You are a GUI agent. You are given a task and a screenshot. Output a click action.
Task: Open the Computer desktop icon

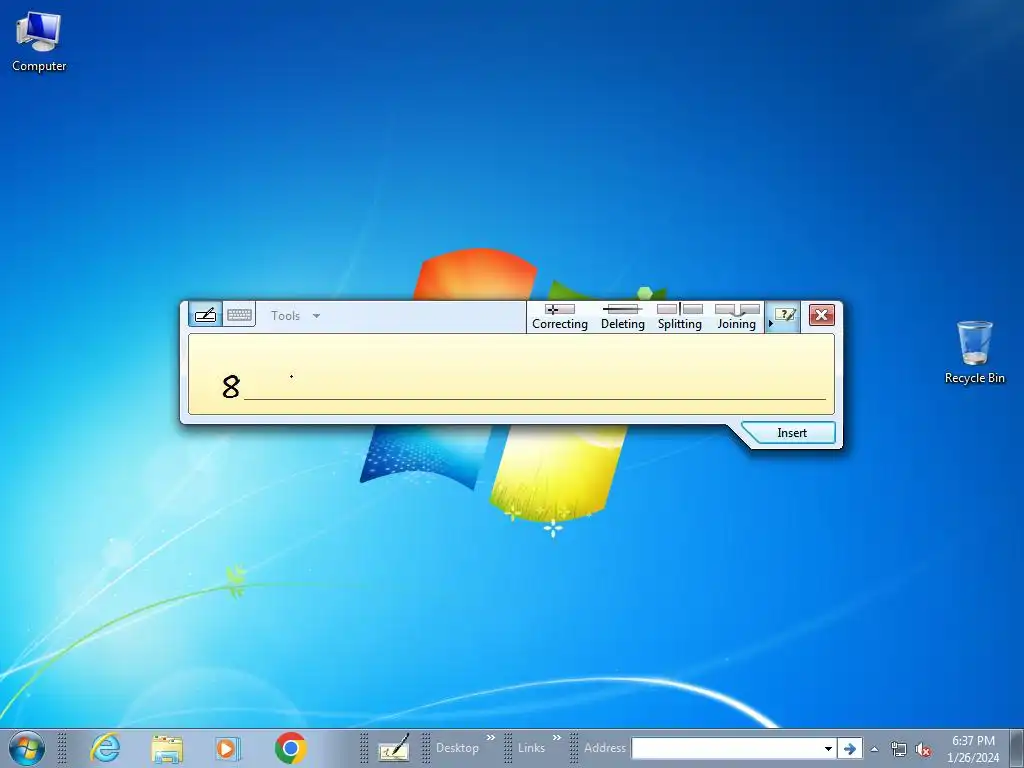click(x=39, y=40)
